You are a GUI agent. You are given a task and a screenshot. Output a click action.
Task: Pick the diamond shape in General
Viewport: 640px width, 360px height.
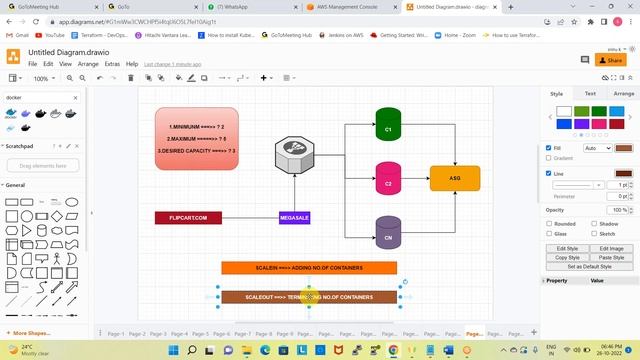tap(57, 216)
